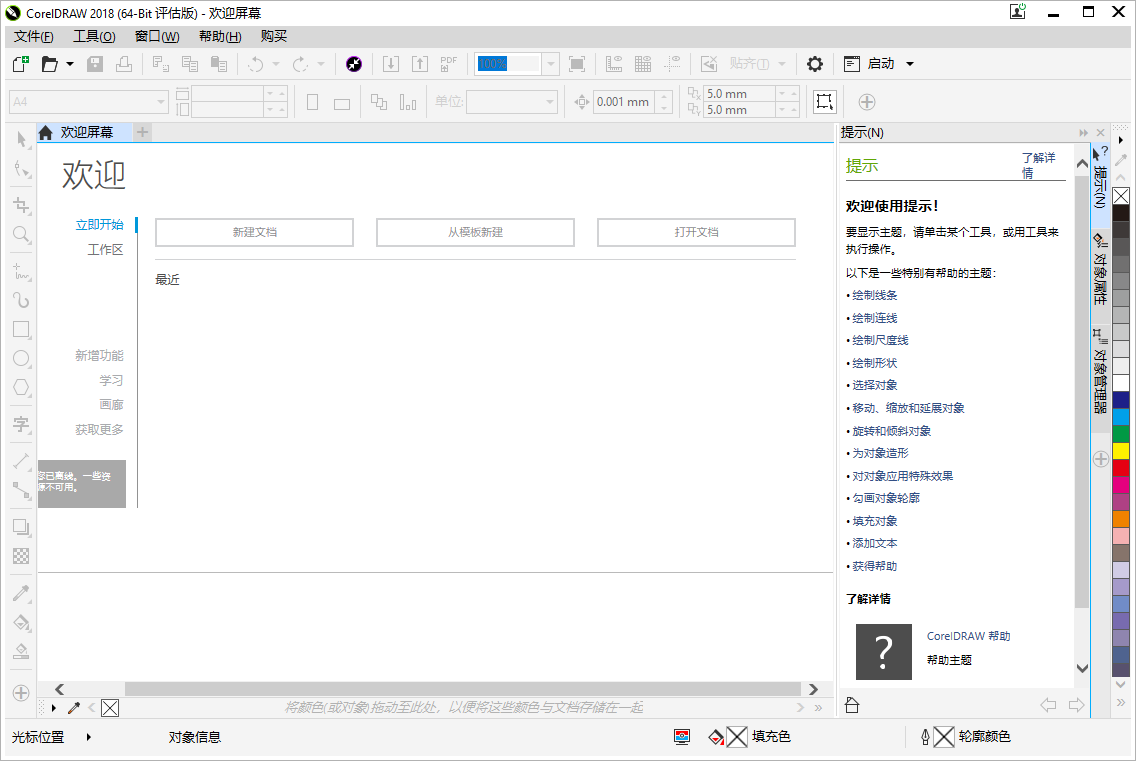Open the 帮助(H) menu

point(220,36)
